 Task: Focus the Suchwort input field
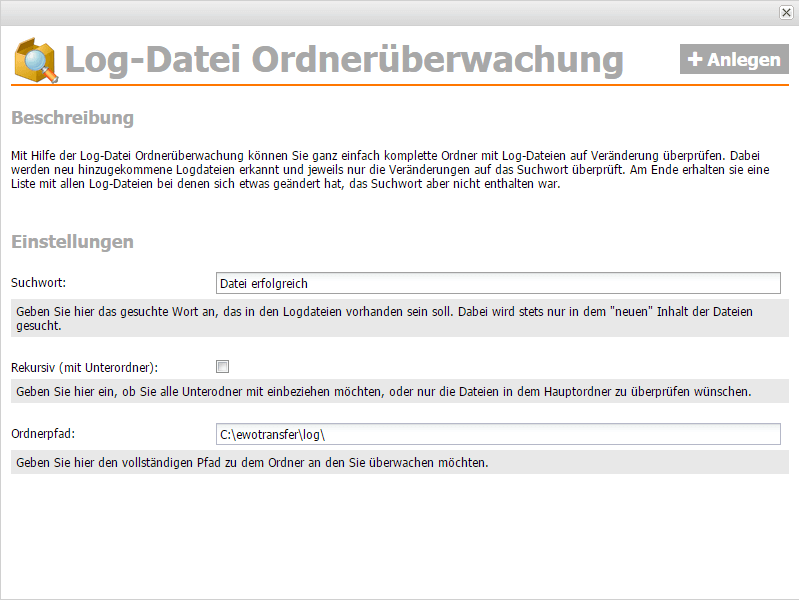tap(498, 284)
